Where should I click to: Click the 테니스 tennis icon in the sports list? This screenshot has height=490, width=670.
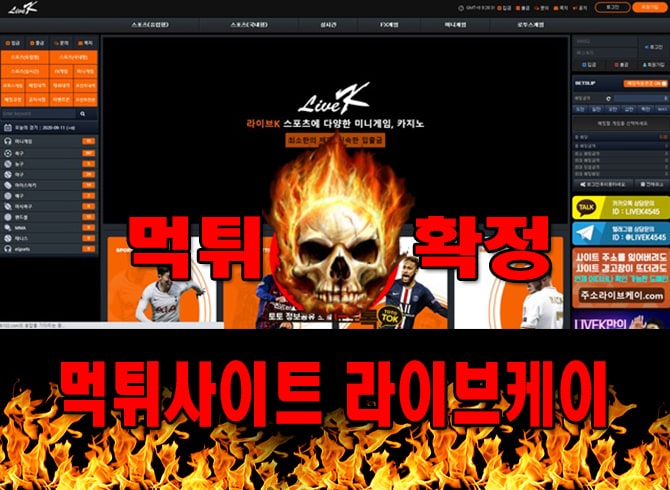pyautogui.click(x=7, y=238)
